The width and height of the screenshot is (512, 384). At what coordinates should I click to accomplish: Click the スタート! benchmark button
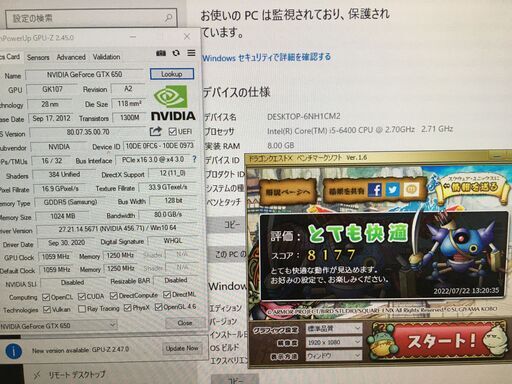point(441,341)
